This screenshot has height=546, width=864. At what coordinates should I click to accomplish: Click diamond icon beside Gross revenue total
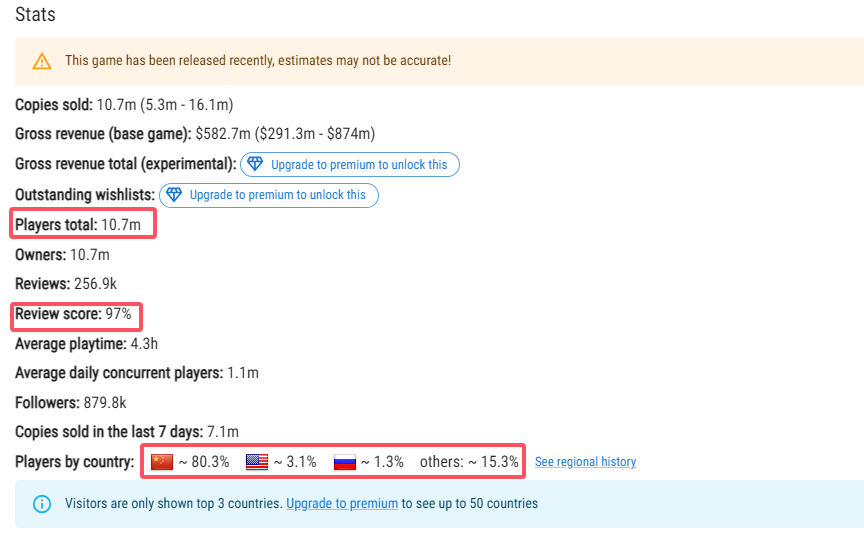[255, 164]
